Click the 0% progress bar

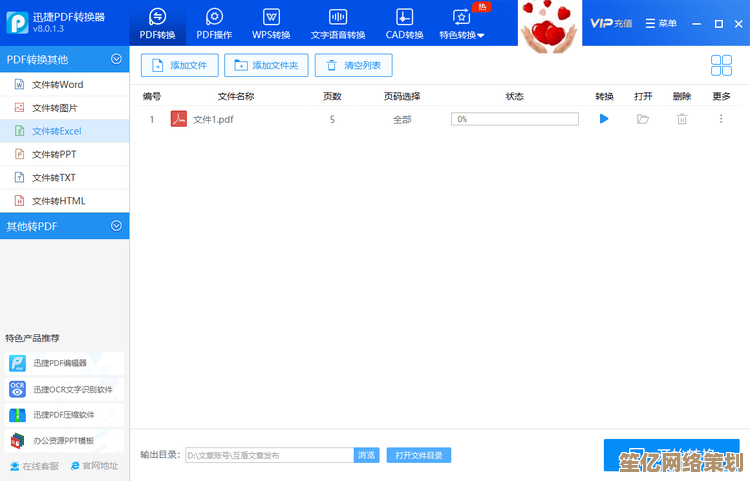click(x=515, y=119)
